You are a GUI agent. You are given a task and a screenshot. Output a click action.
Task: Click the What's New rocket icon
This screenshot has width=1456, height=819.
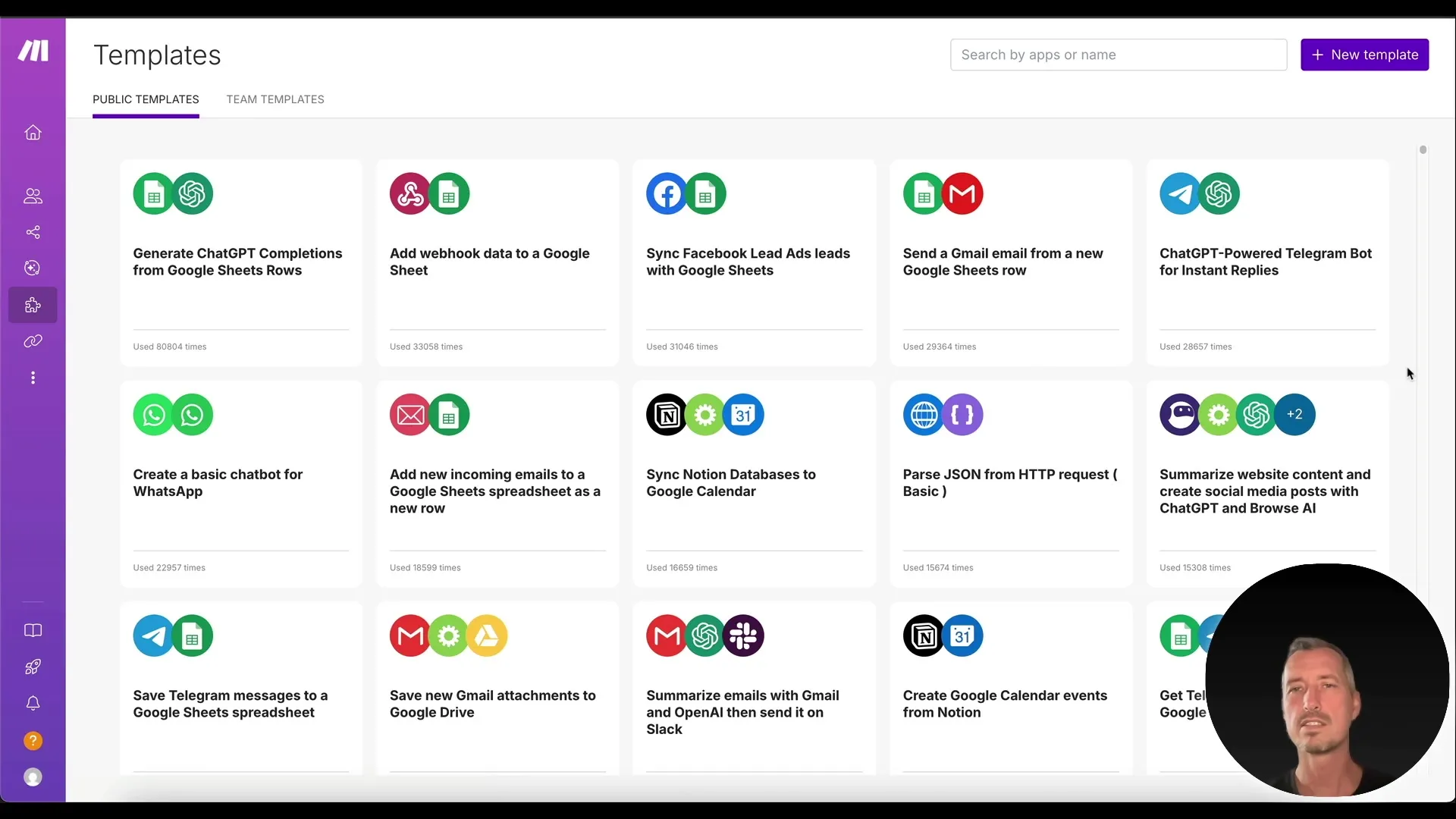point(33,667)
